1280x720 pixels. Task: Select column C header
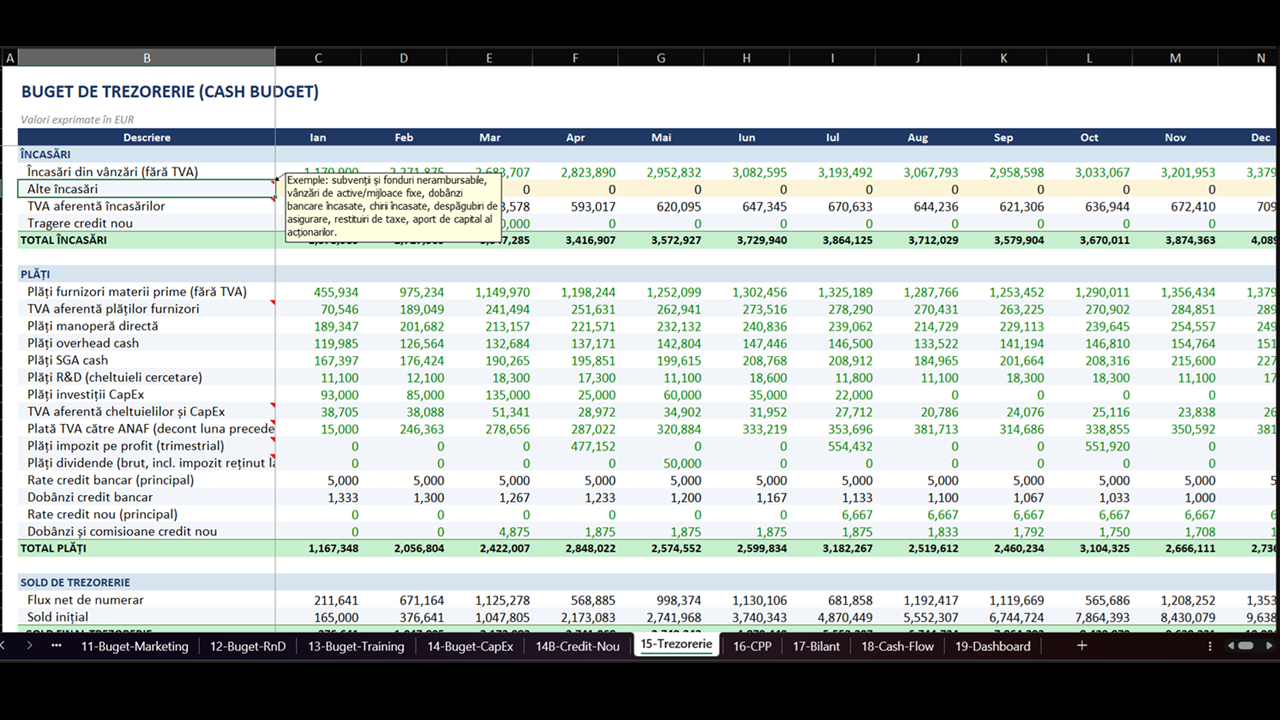[318, 58]
